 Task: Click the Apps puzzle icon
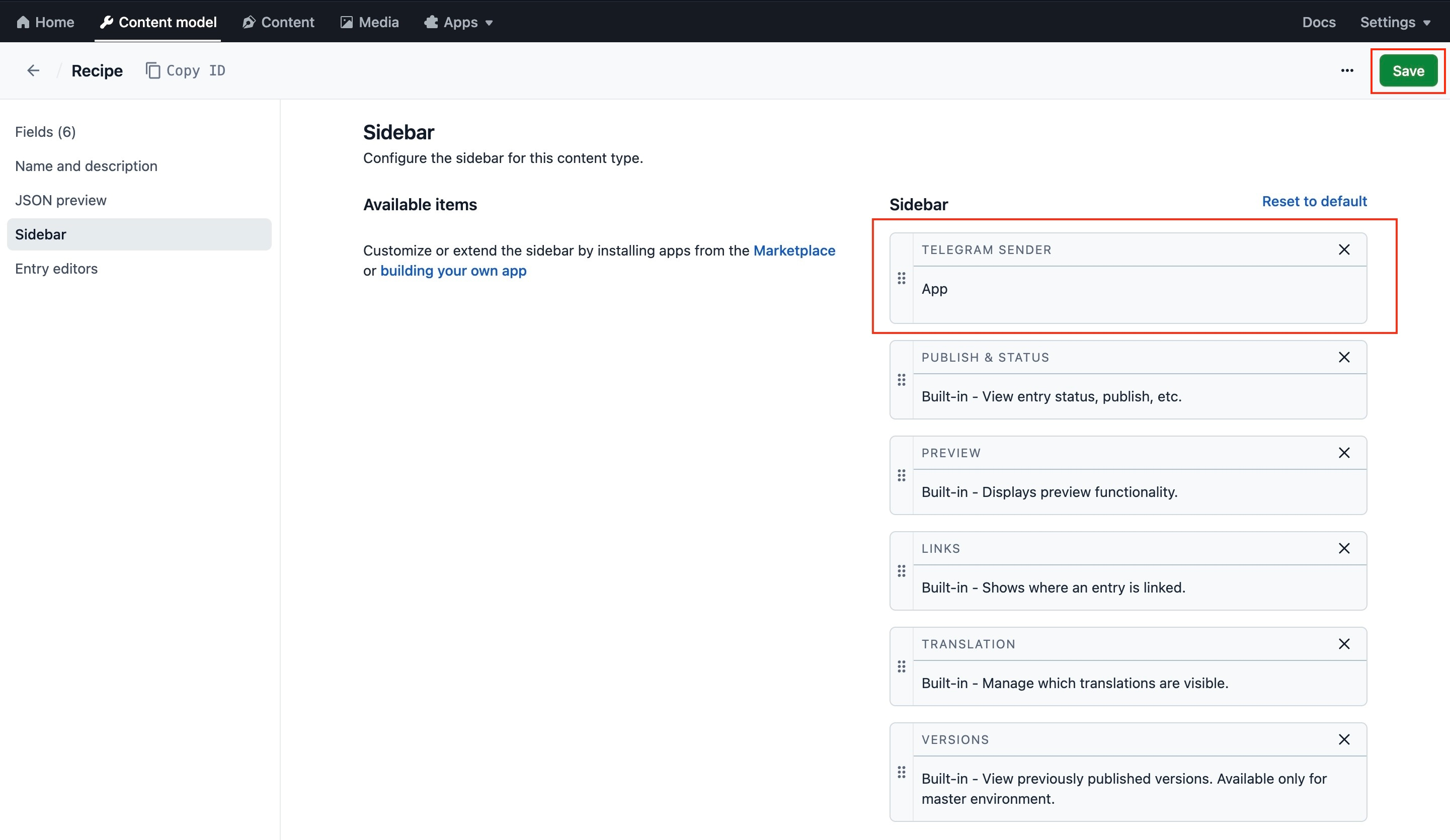tap(432, 21)
